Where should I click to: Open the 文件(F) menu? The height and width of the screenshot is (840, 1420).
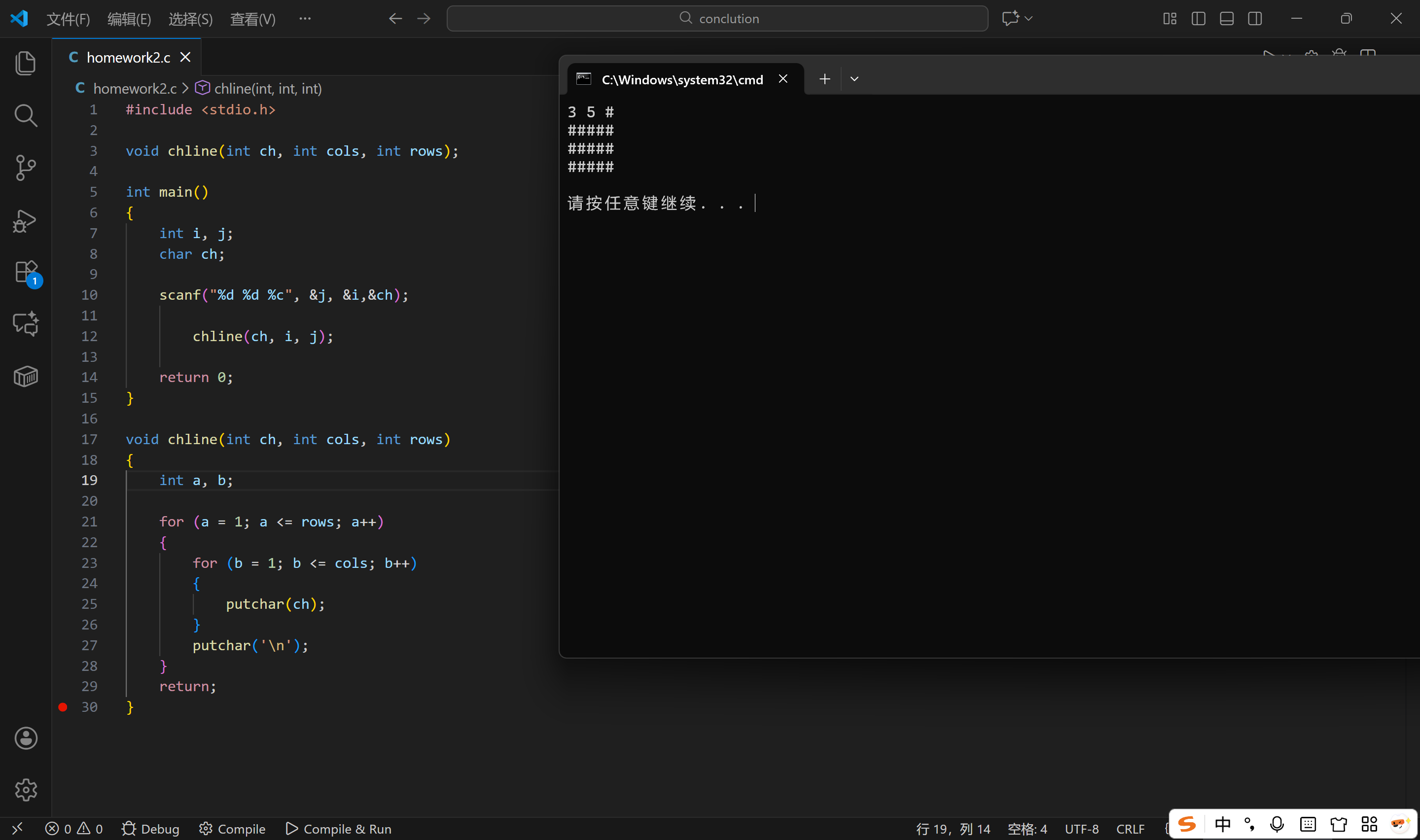pos(68,19)
